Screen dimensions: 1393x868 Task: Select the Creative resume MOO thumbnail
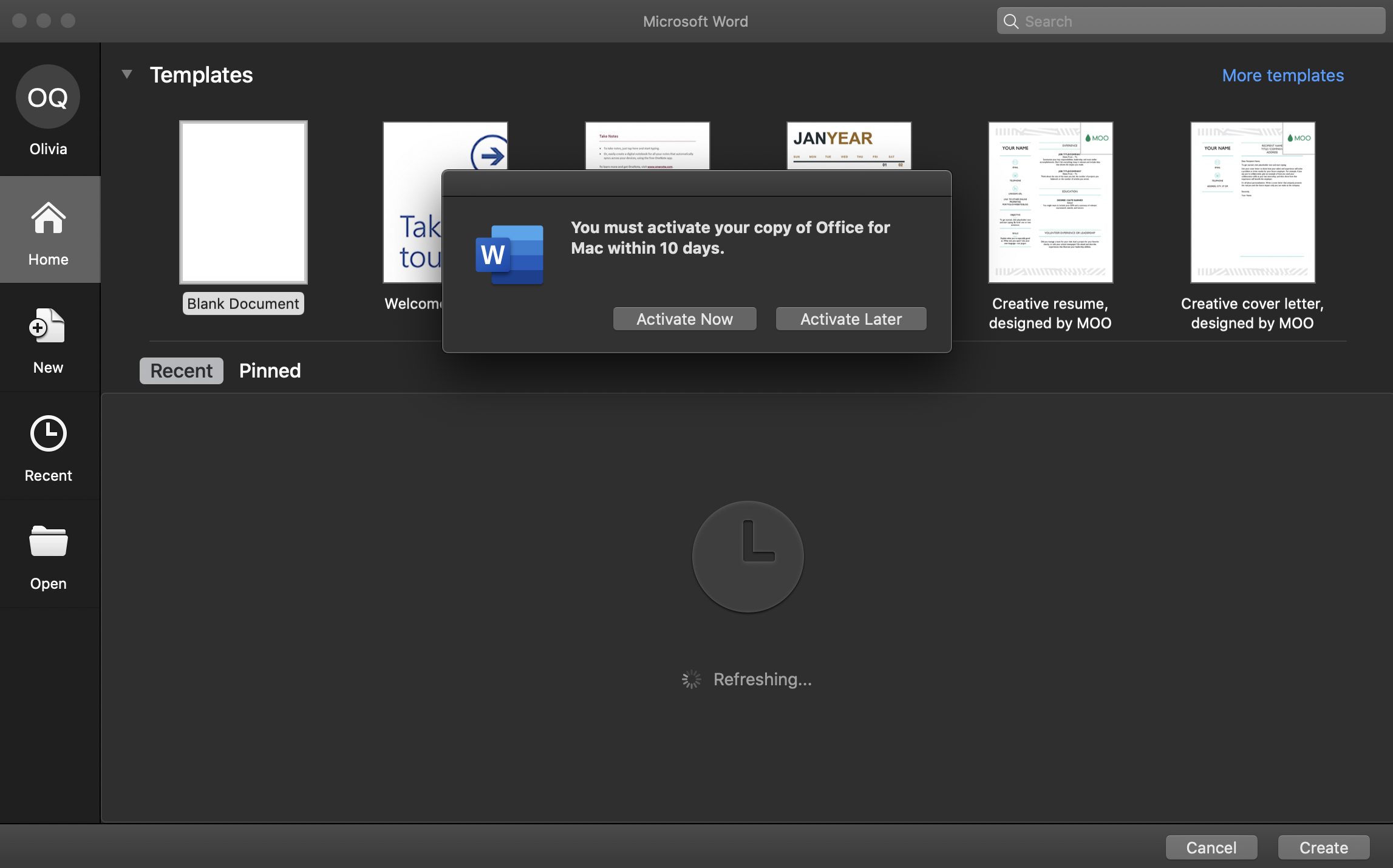tap(1051, 202)
